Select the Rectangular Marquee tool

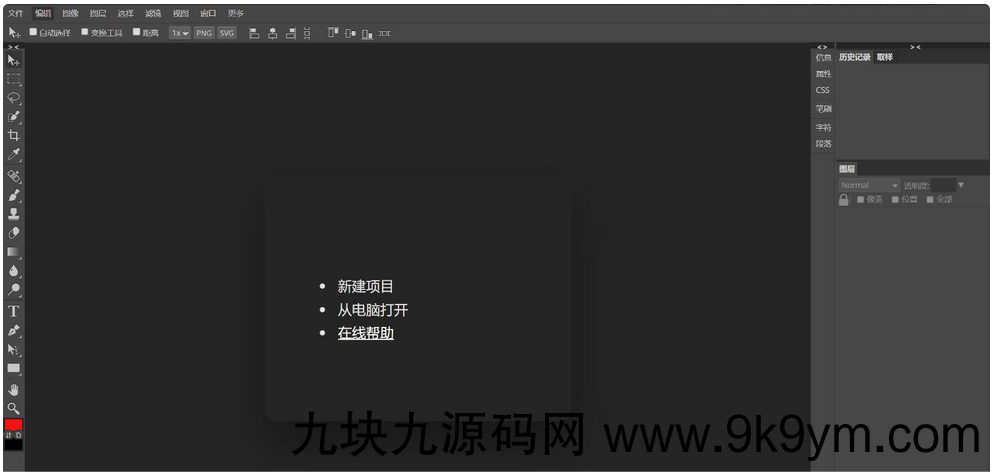click(14, 79)
